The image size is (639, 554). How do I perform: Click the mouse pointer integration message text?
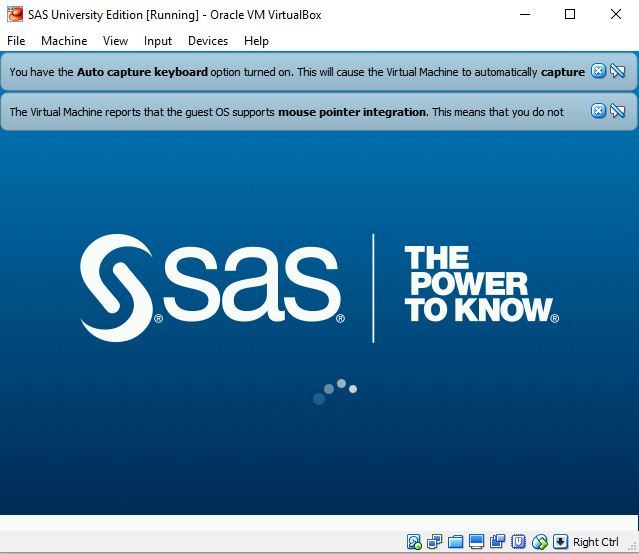(x=286, y=112)
